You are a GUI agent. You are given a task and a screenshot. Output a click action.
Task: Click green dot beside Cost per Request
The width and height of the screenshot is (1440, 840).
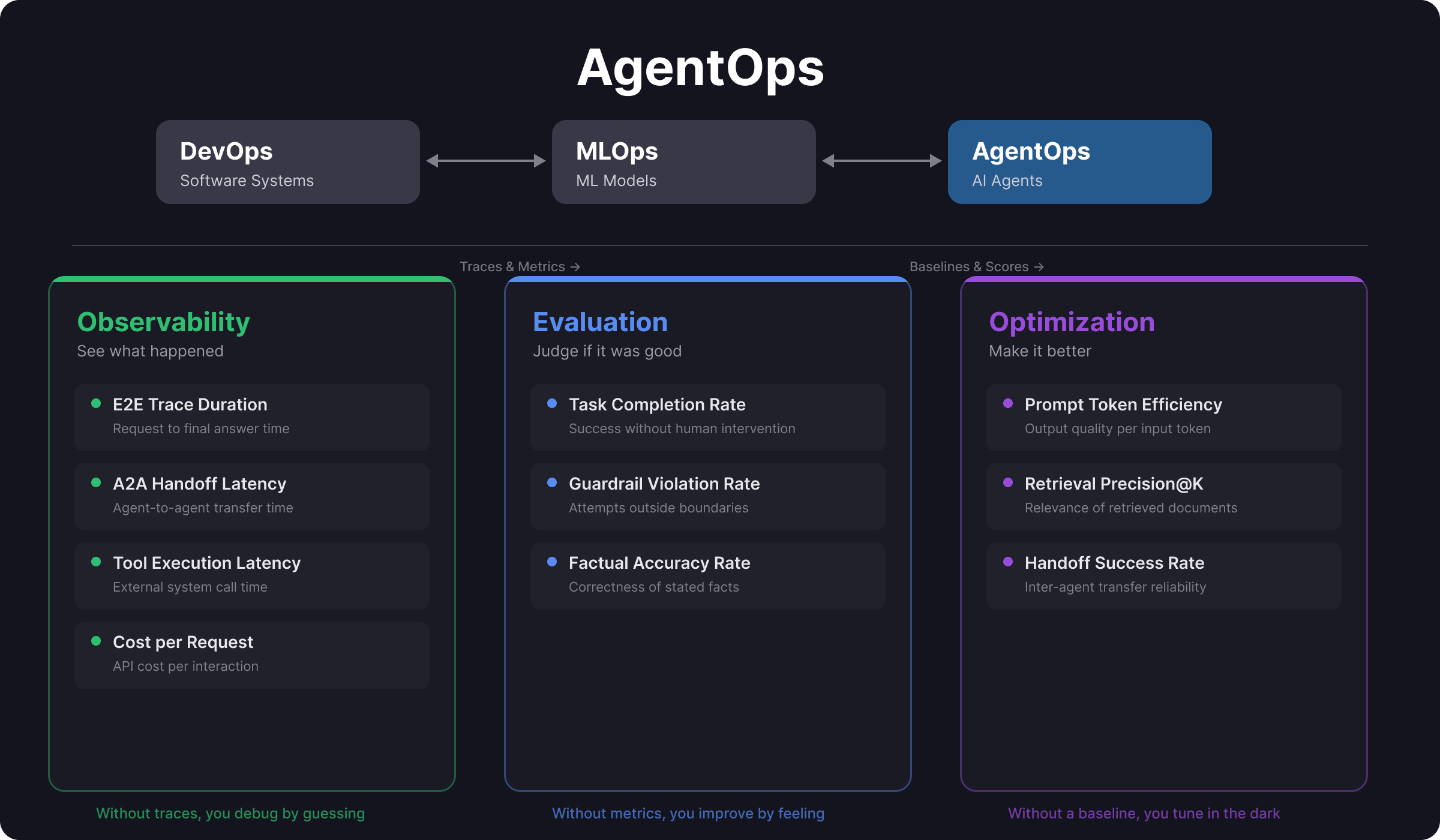[96, 641]
